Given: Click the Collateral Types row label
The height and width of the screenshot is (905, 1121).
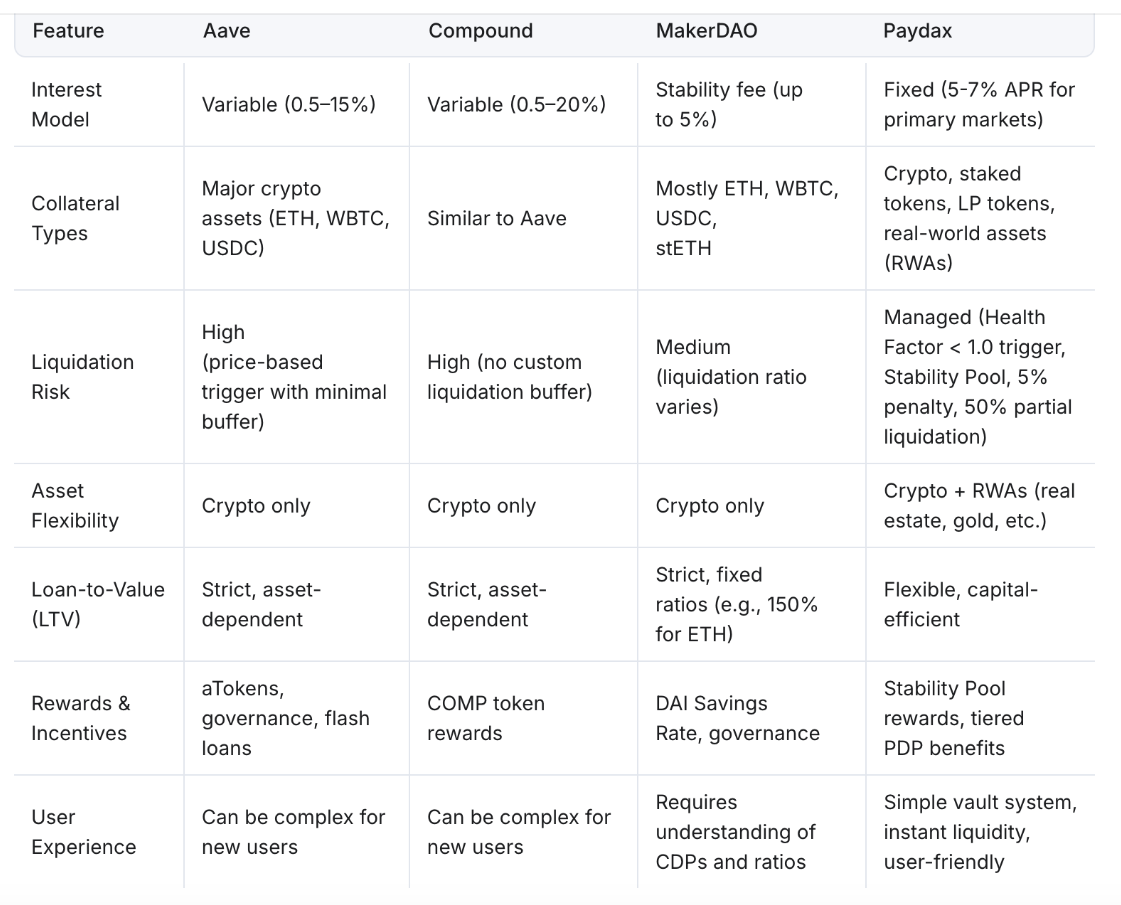Looking at the screenshot, I should point(75,218).
